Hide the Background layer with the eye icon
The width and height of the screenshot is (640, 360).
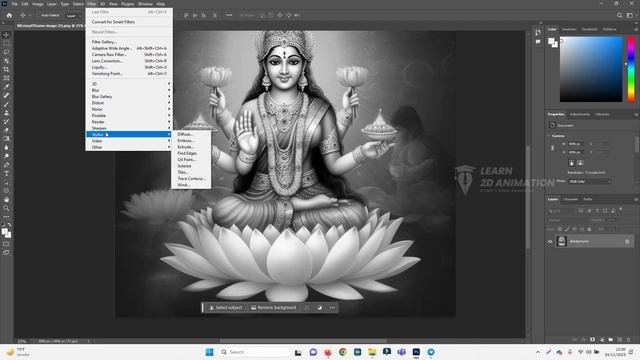550,242
